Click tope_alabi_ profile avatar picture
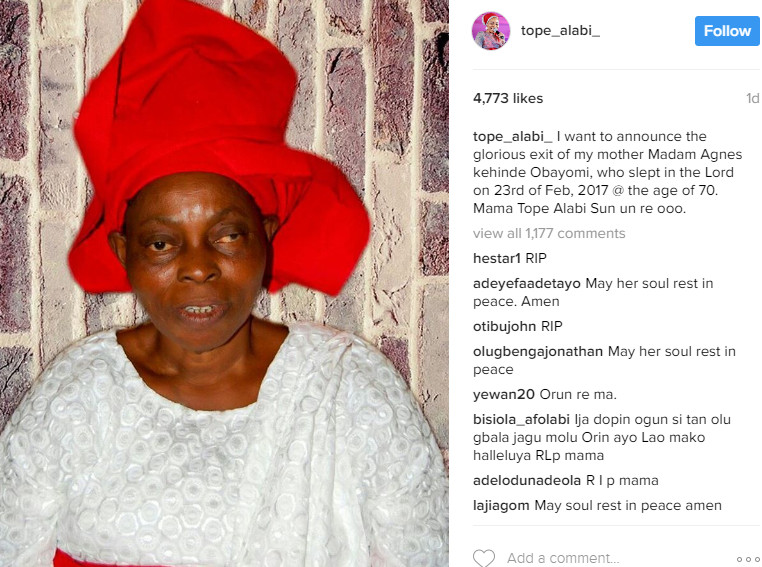The image size is (762, 567). click(491, 31)
